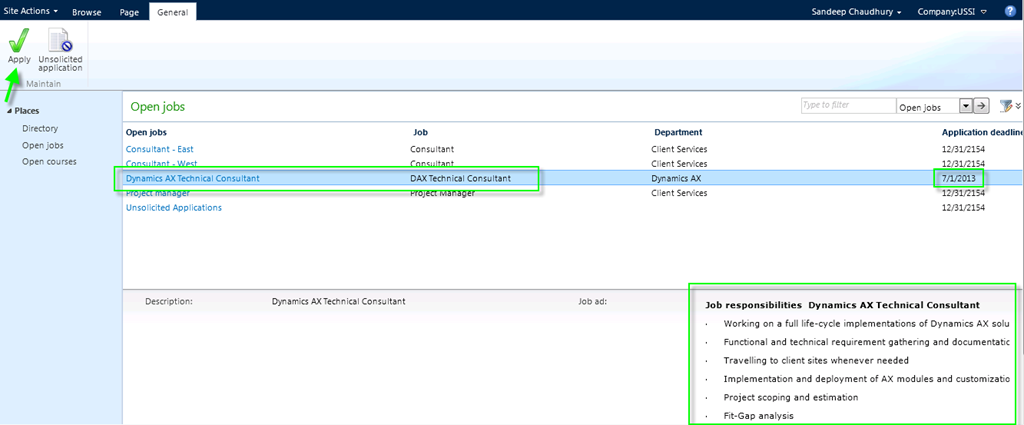Go to Open courses in left navigation

coord(49,161)
